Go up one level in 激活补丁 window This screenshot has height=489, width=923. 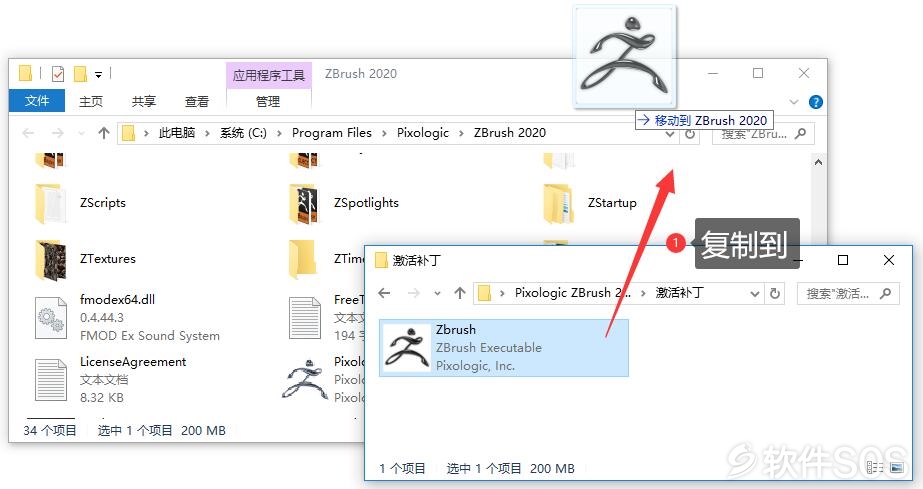pos(460,292)
